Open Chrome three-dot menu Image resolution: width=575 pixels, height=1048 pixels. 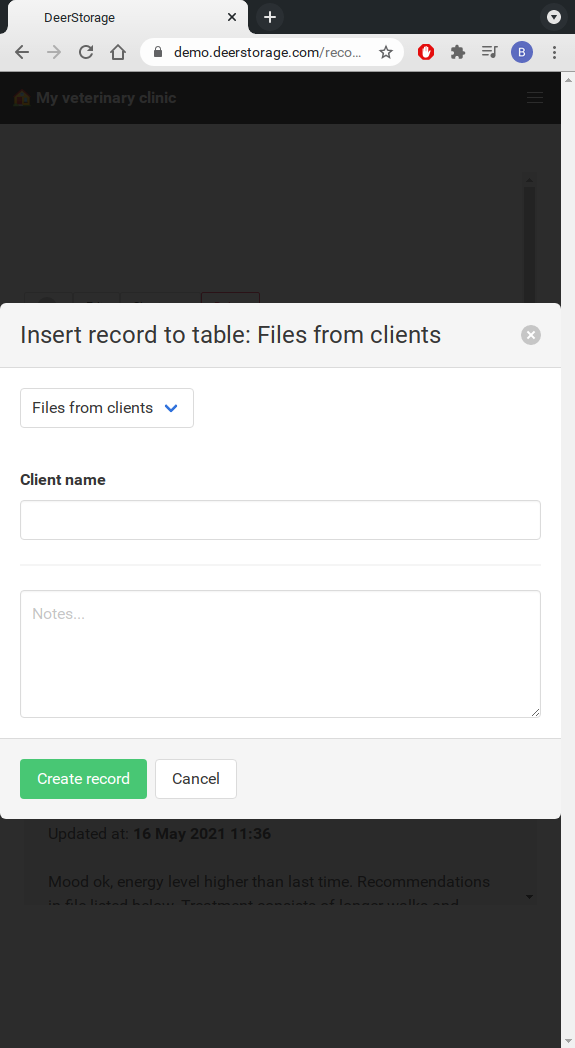pyautogui.click(x=554, y=52)
